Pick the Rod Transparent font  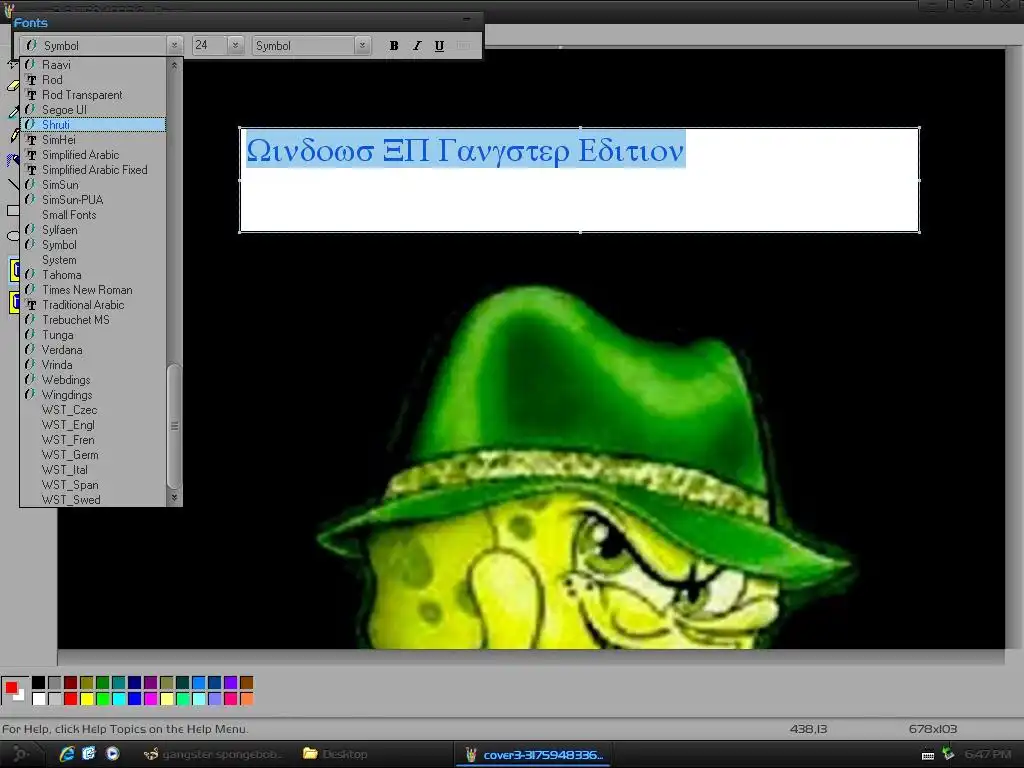tap(93, 95)
